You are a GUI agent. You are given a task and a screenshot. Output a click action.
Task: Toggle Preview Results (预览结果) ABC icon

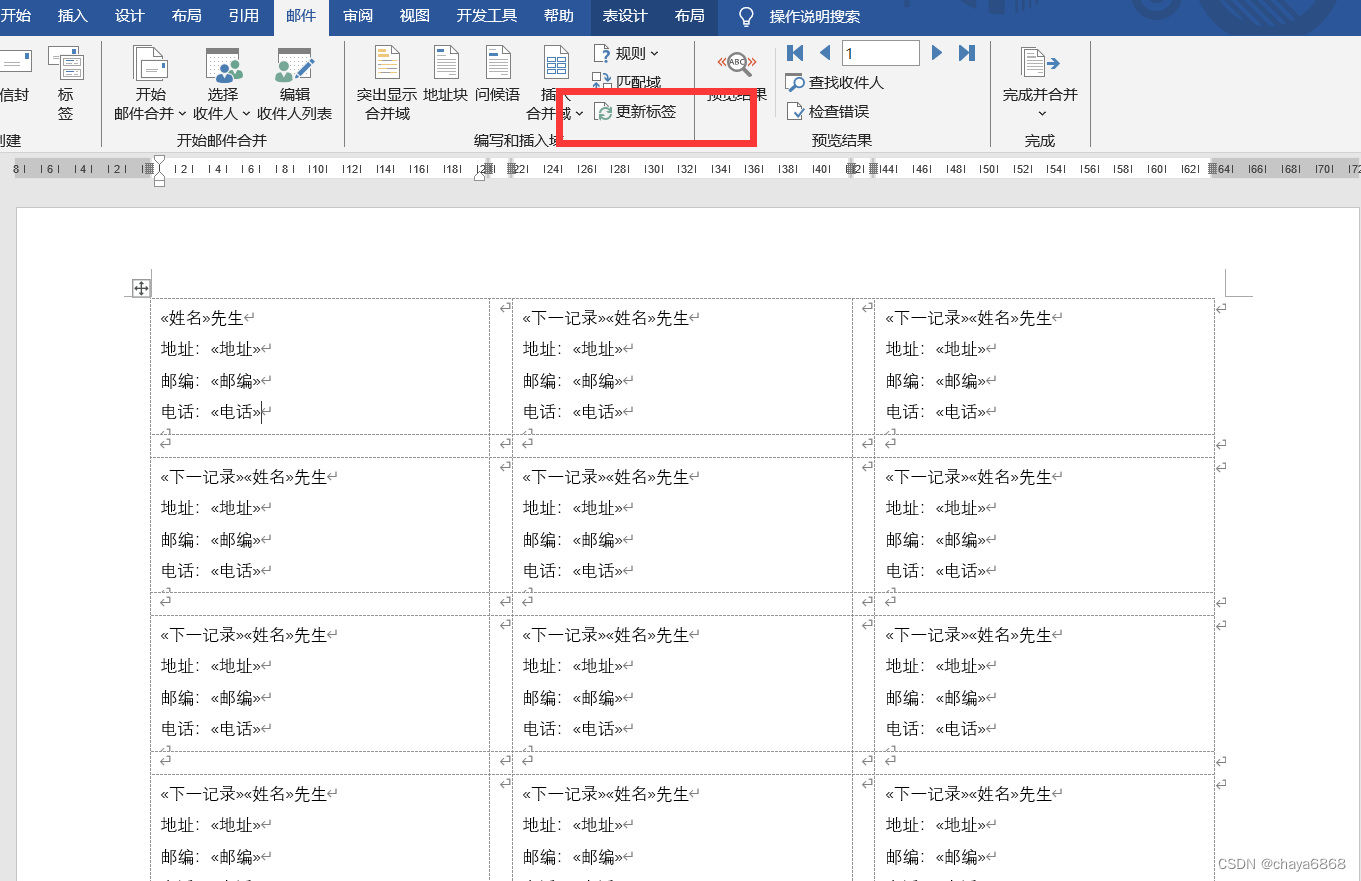tap(737, 64)
